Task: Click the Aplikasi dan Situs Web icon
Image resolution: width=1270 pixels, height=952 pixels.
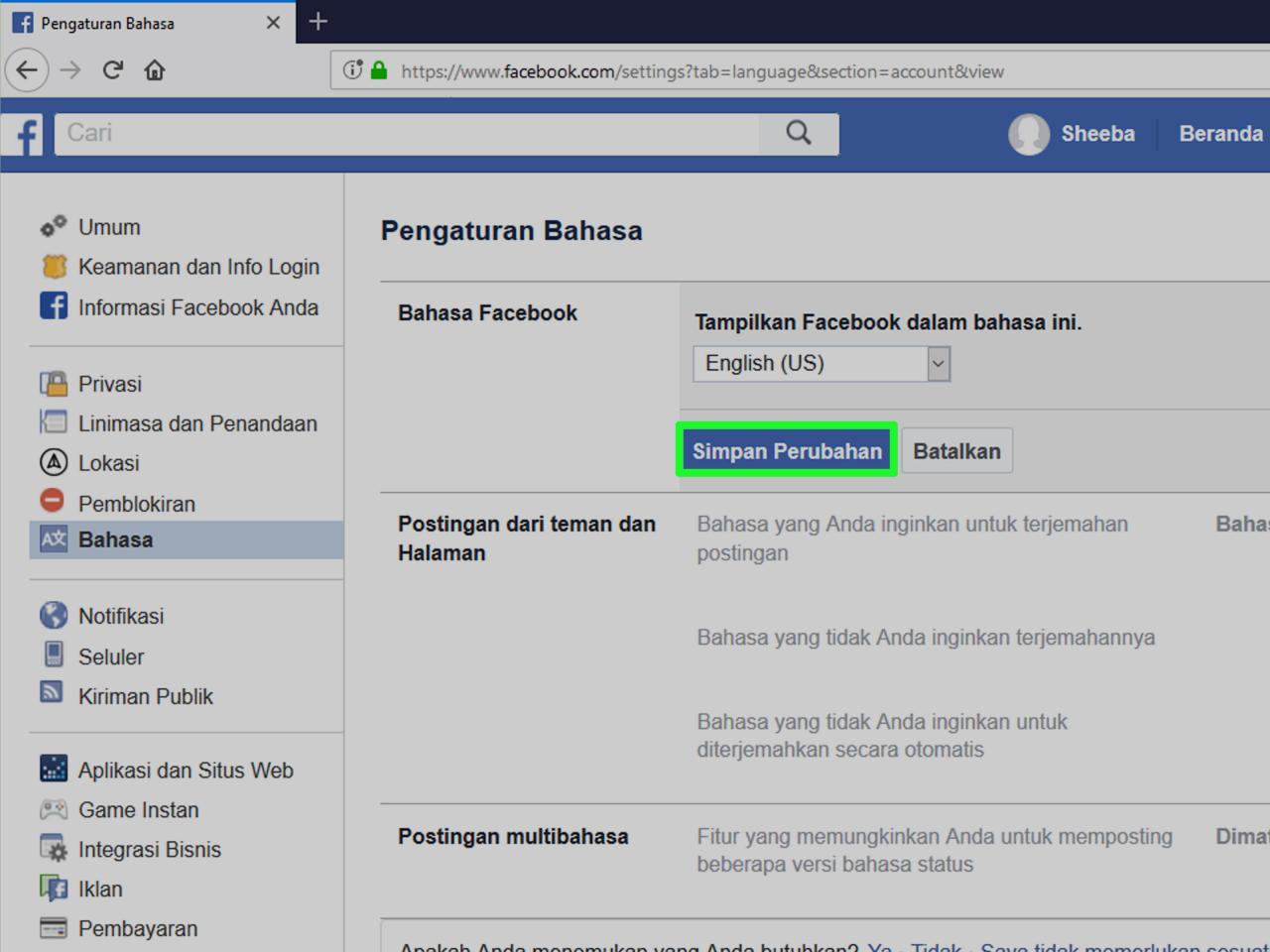Action: tap(54, 769)
